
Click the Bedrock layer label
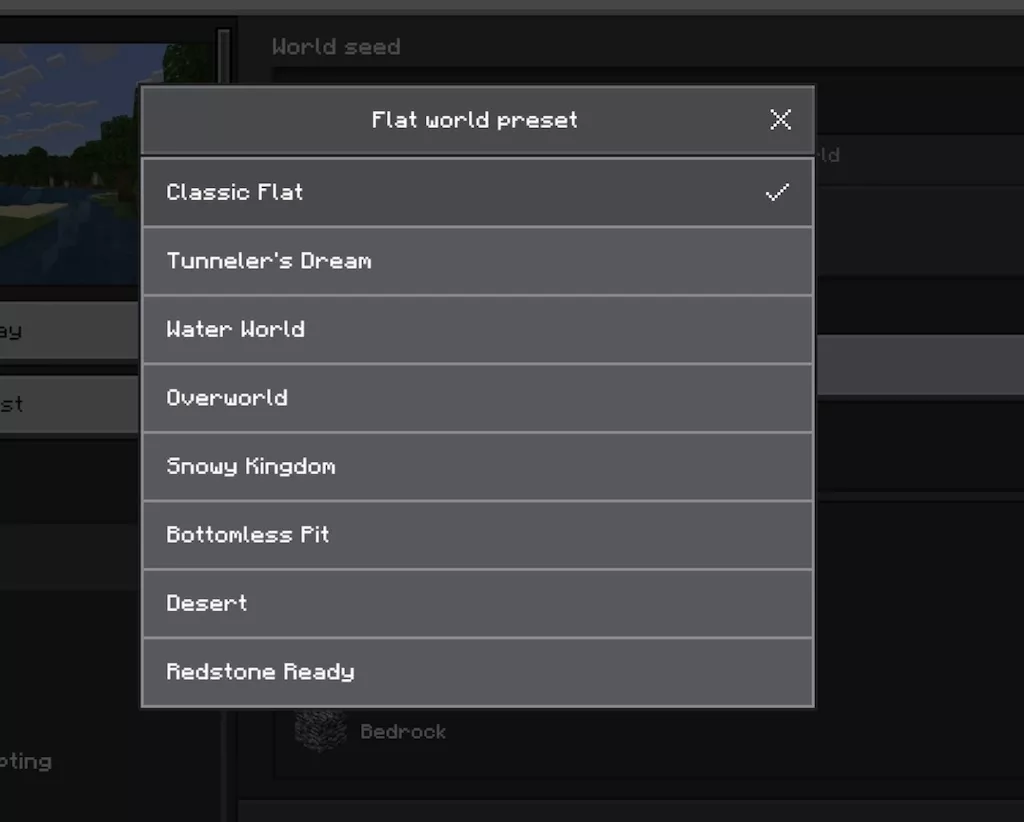pos(403,732)
